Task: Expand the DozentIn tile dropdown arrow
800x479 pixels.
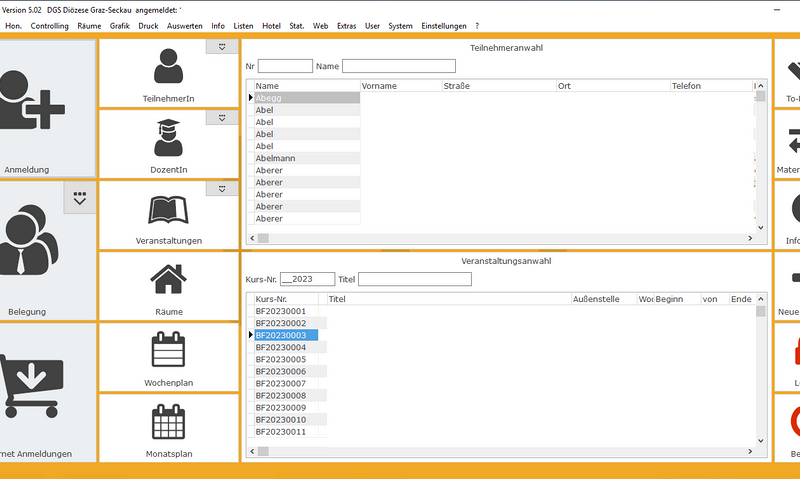Action: (x=220, y=118)
